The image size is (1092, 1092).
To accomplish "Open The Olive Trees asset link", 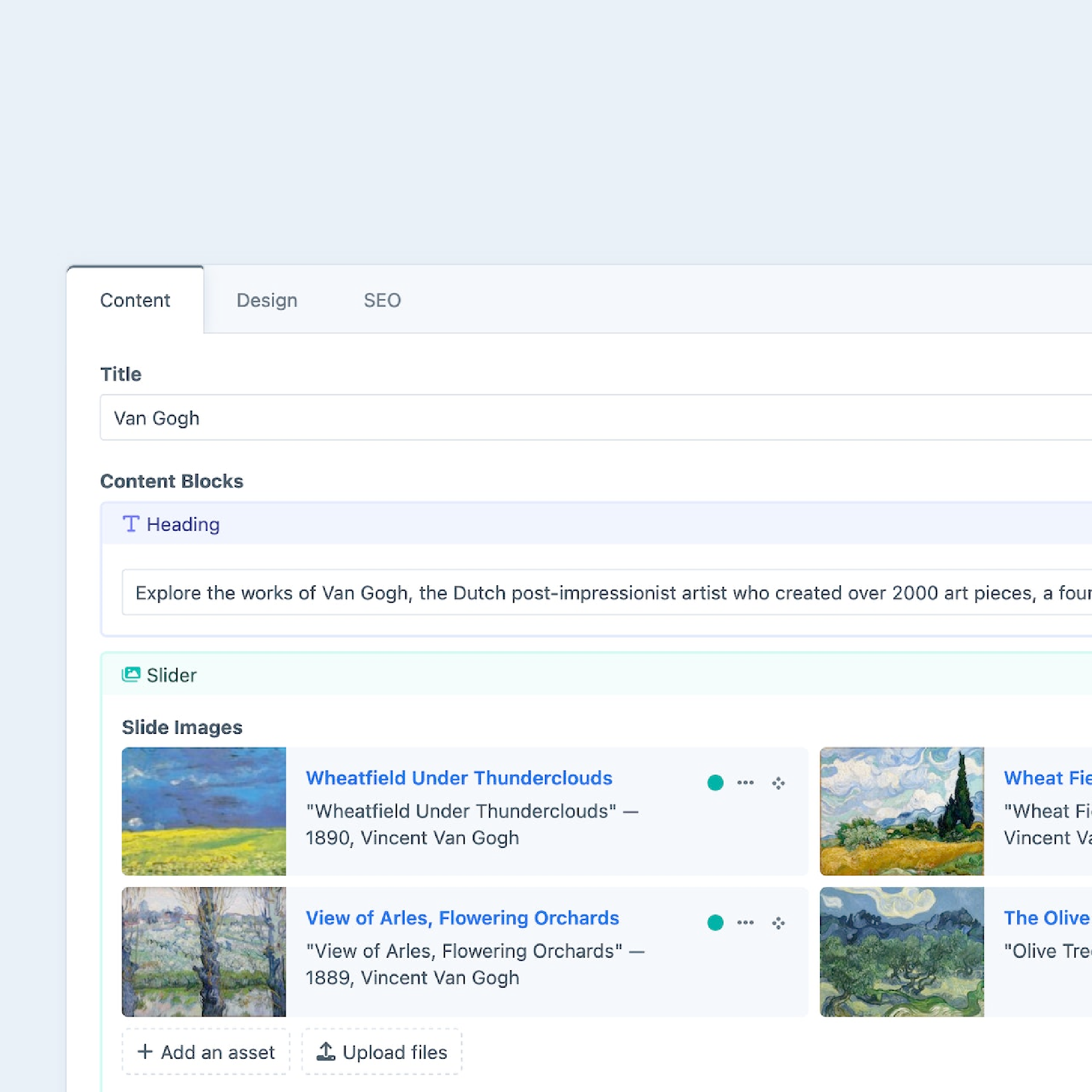I will 1047,918.
